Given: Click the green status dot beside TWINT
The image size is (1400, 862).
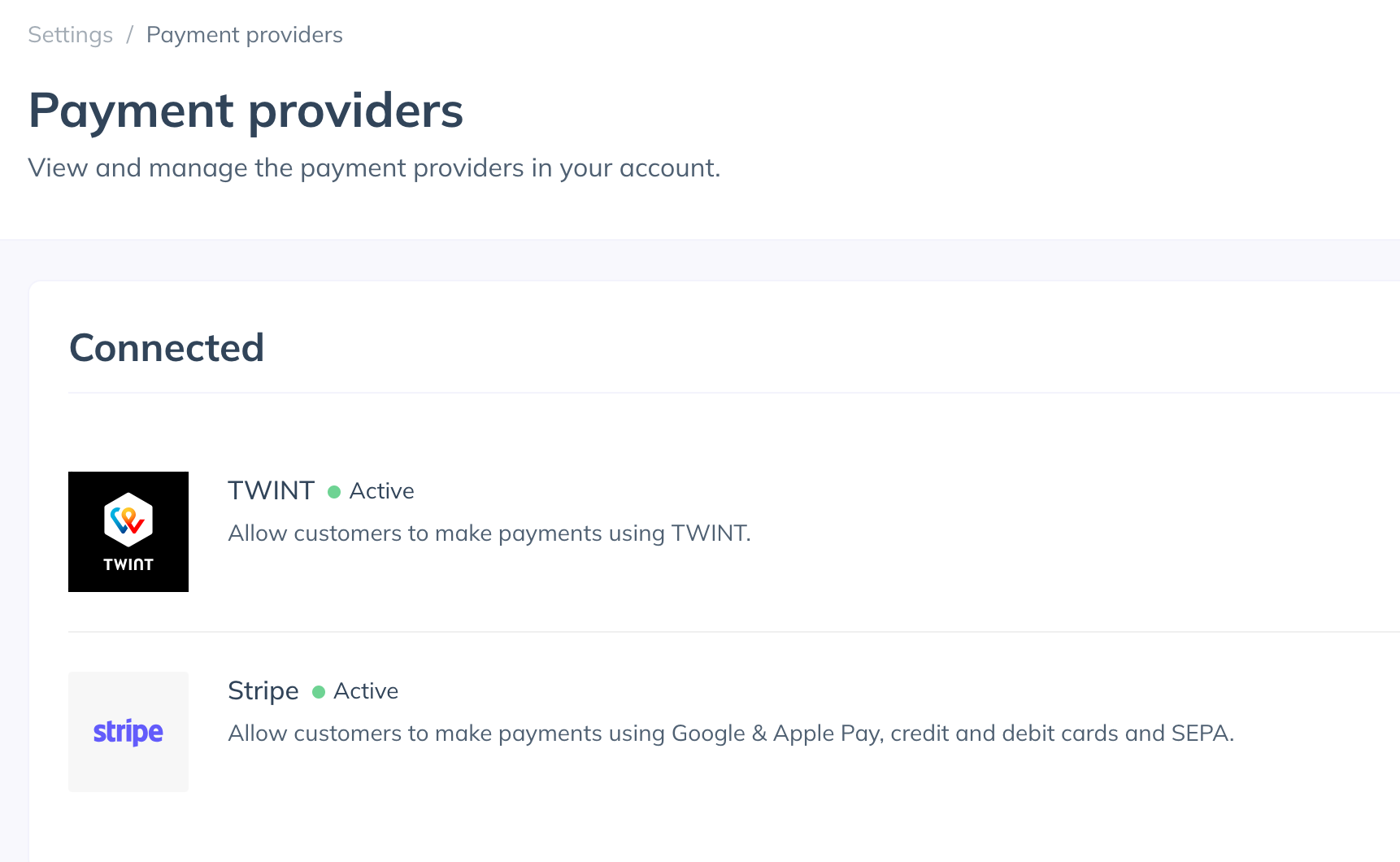Looking at the screenshot, I should (334, 492).
